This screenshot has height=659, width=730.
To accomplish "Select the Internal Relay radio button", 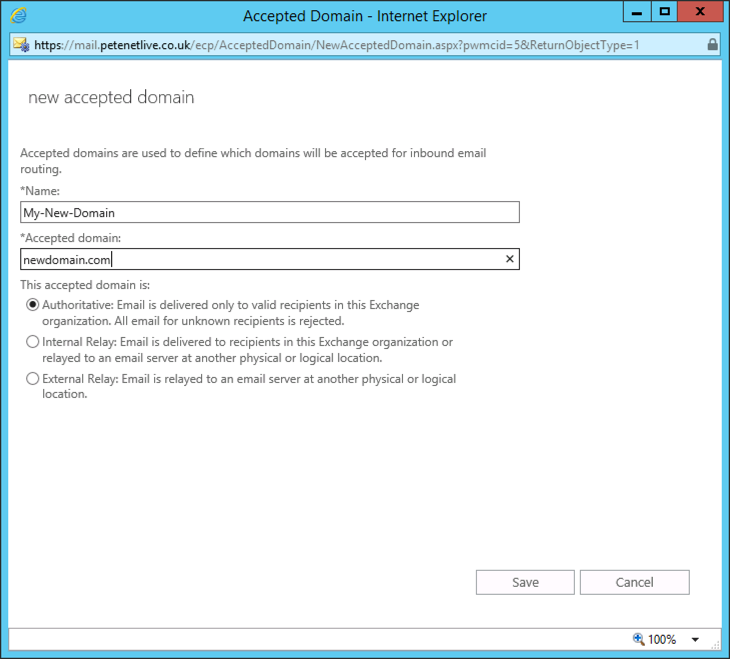I will [x=32, y=342].
